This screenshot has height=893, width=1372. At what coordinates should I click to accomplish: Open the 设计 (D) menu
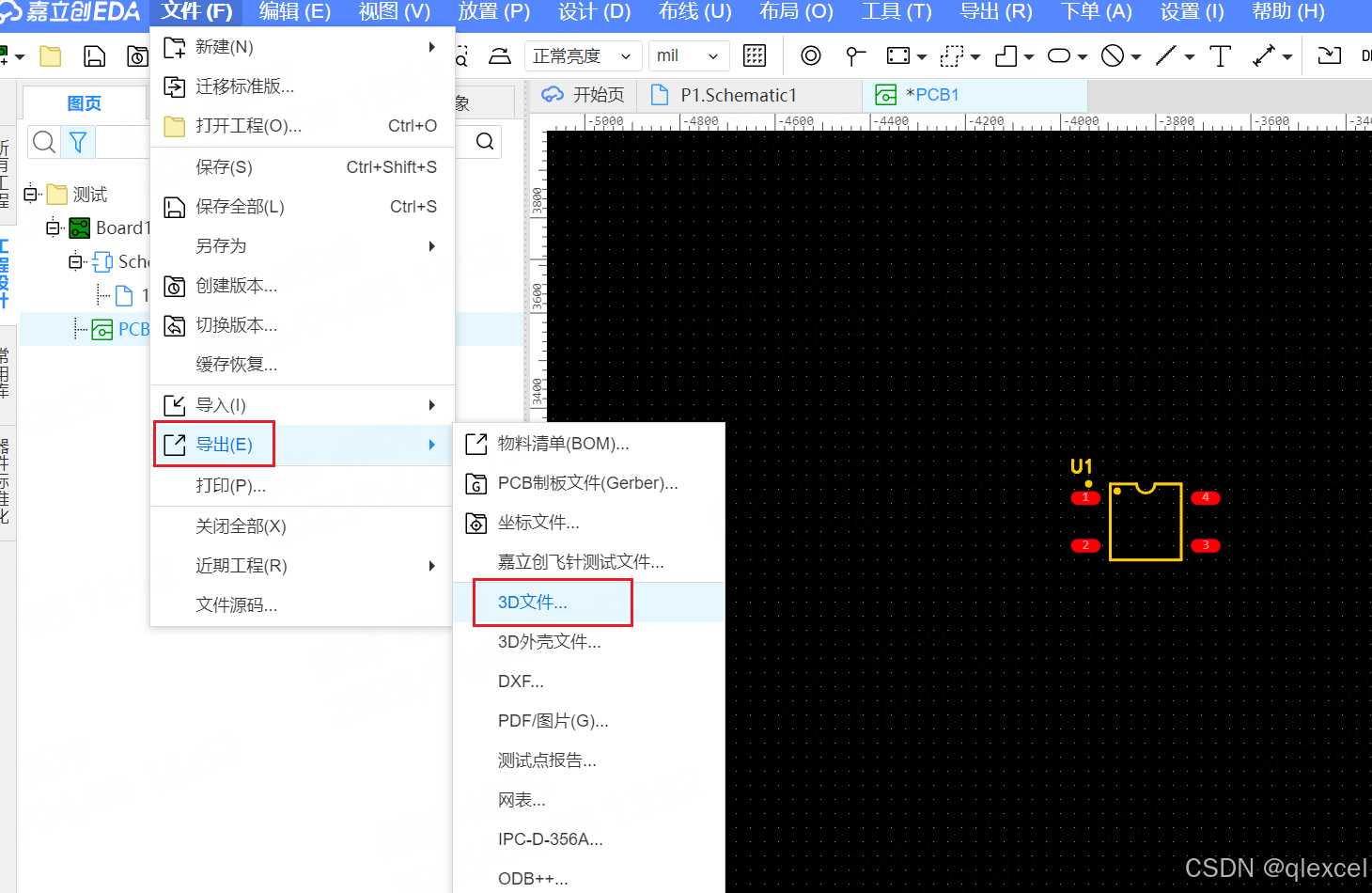[594, 12]
